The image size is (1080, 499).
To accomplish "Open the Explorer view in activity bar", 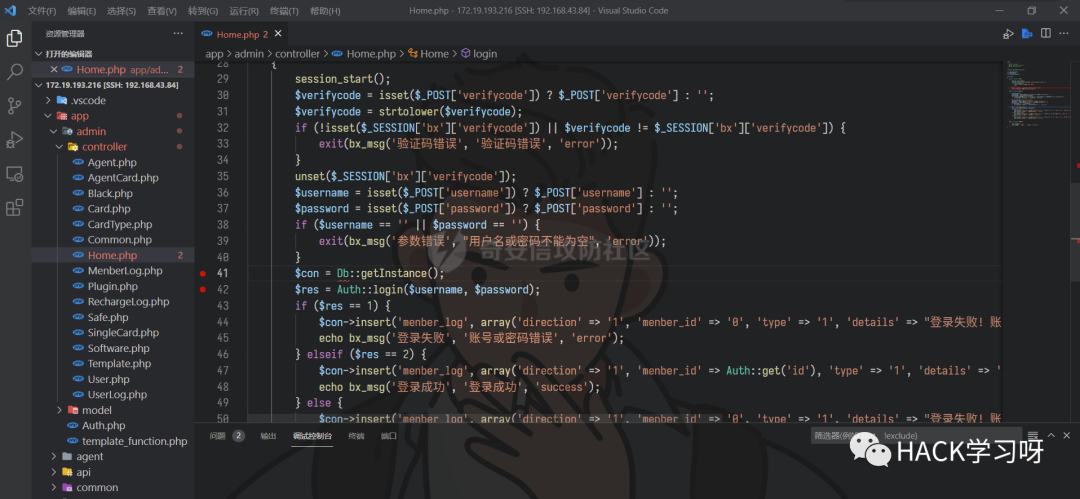I will pyautogui.click(x=15, y=38).
